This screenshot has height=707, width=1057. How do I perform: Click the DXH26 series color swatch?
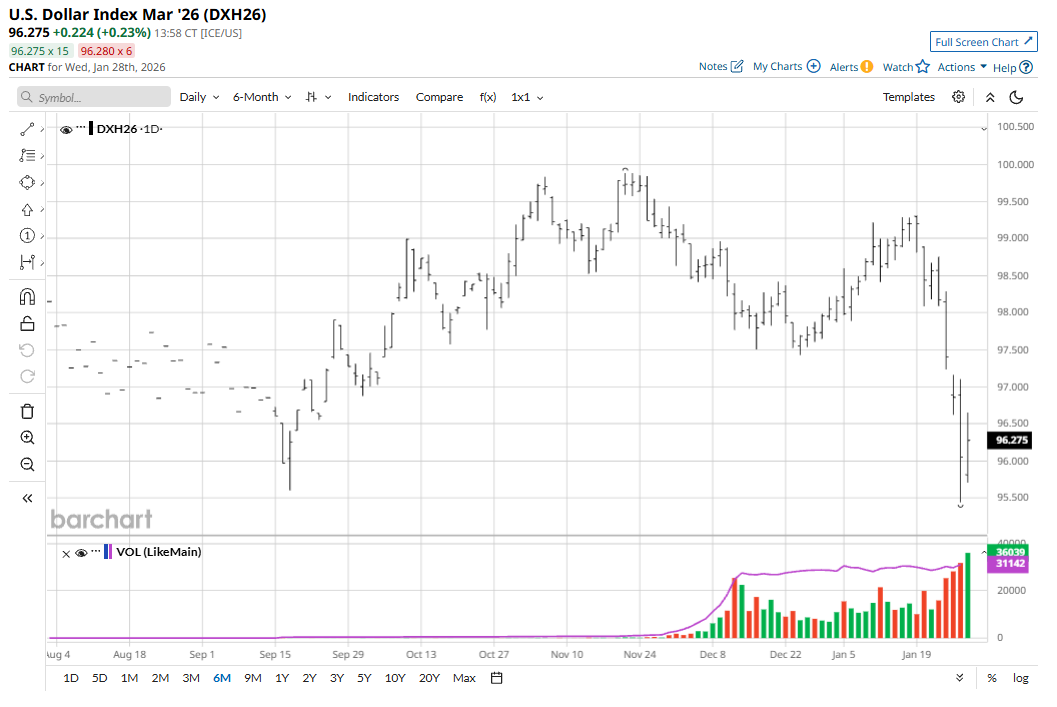point(91,129)
